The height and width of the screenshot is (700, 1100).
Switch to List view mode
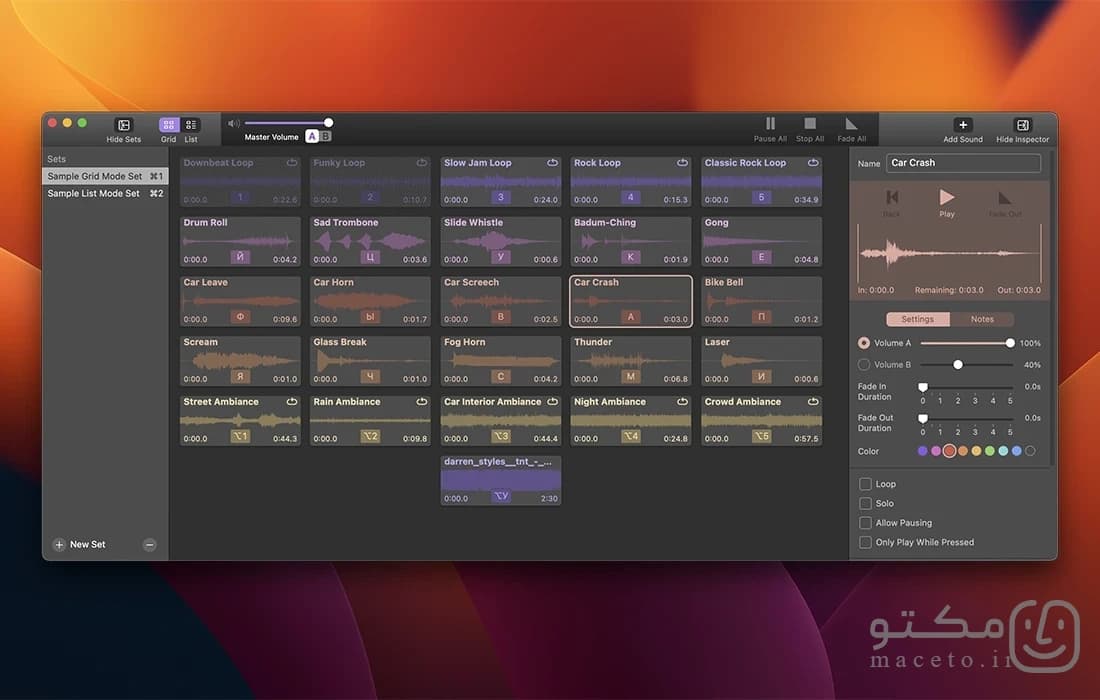coord(191,125)
